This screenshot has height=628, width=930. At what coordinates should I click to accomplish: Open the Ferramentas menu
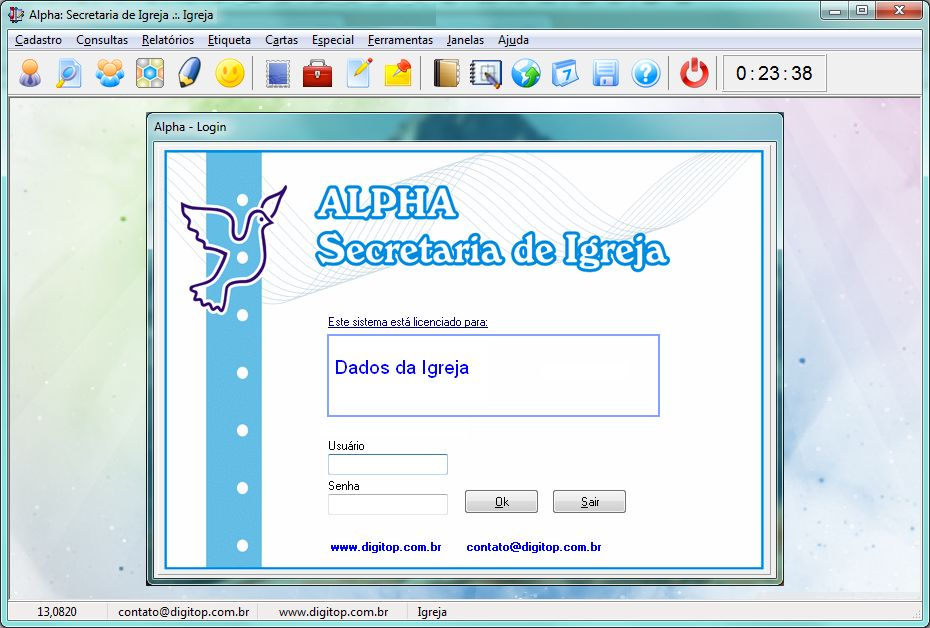pos(400,40)
